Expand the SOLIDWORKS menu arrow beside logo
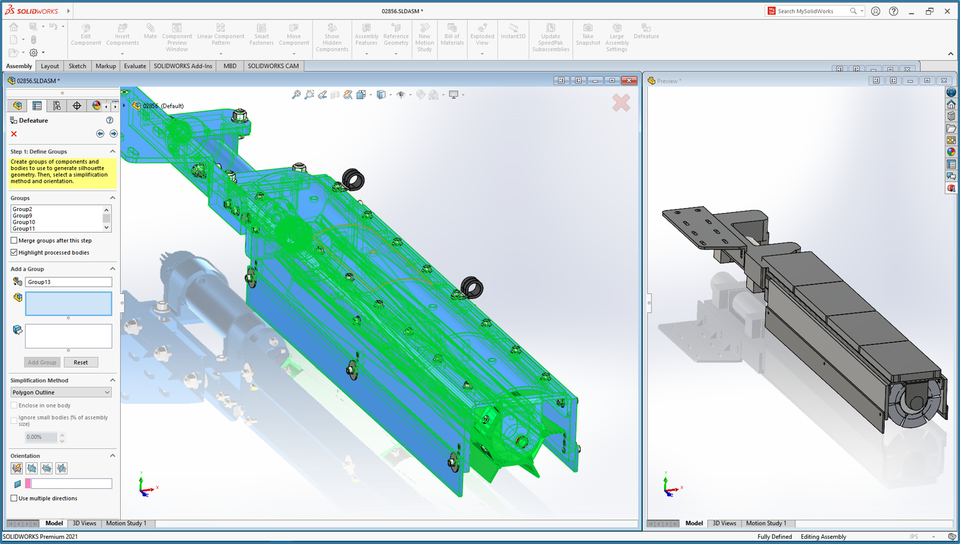 tap(68, 11)
